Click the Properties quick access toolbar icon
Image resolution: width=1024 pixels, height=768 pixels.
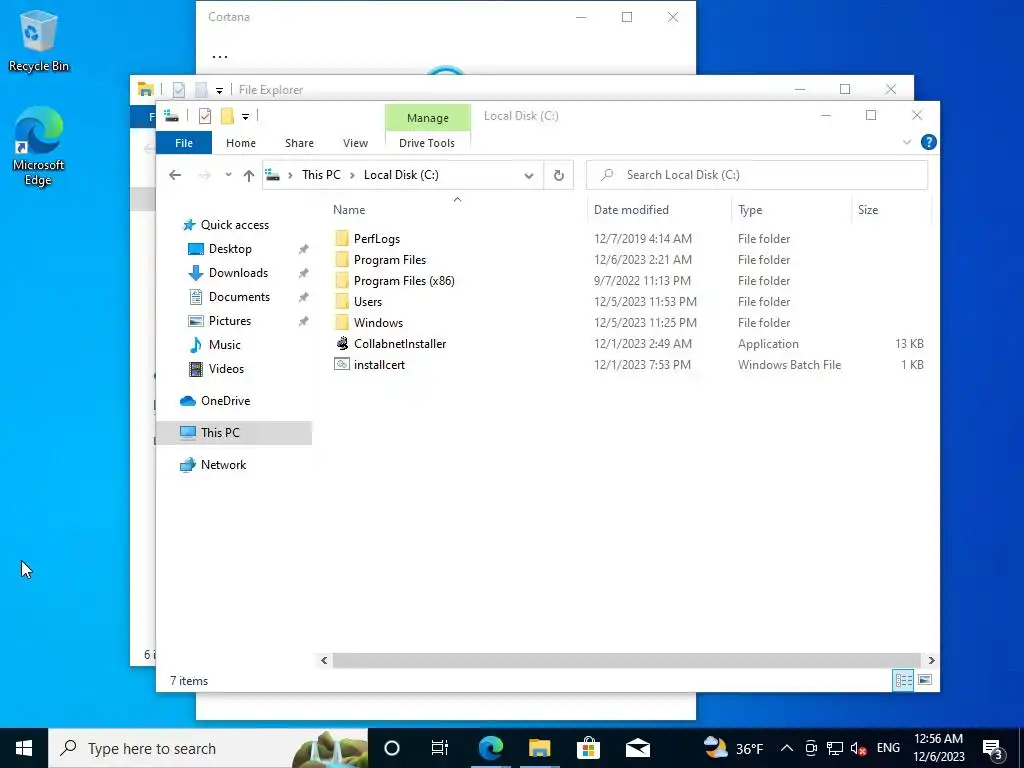(x=204, y=116)
